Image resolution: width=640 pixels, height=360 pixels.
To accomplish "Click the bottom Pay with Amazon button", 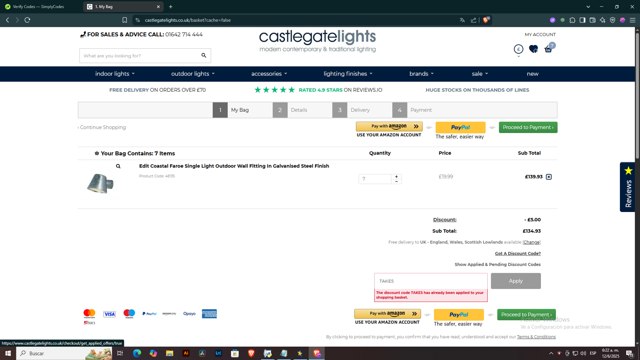I will [387, 314].
